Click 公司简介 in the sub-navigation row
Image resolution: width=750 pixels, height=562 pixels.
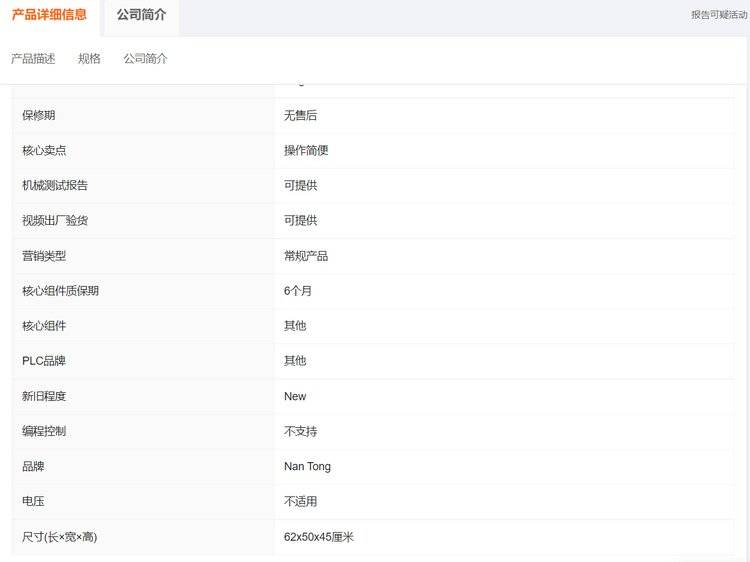point(145,59)
